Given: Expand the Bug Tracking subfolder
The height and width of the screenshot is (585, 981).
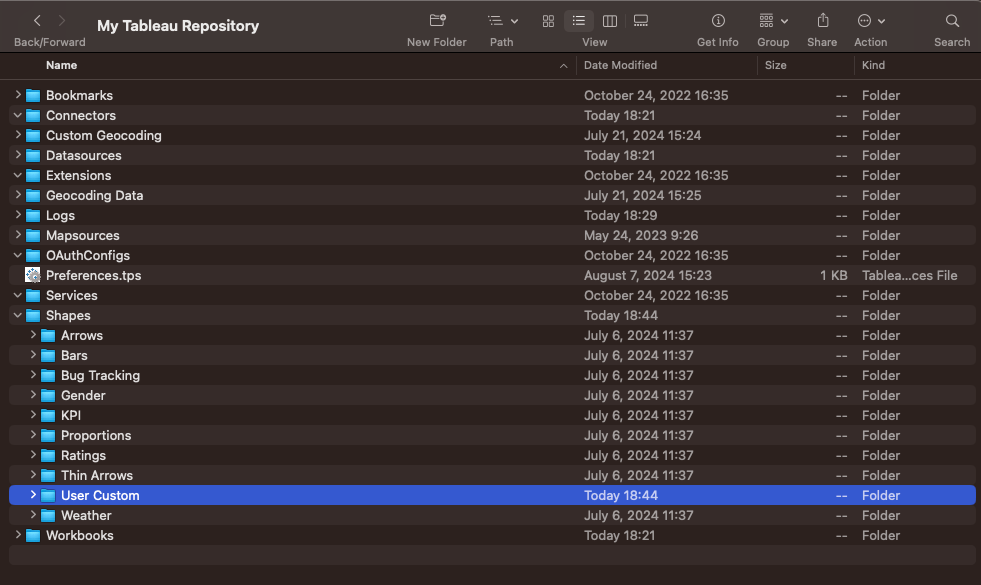Looking at the screenshot, I should tap(33, 375).
